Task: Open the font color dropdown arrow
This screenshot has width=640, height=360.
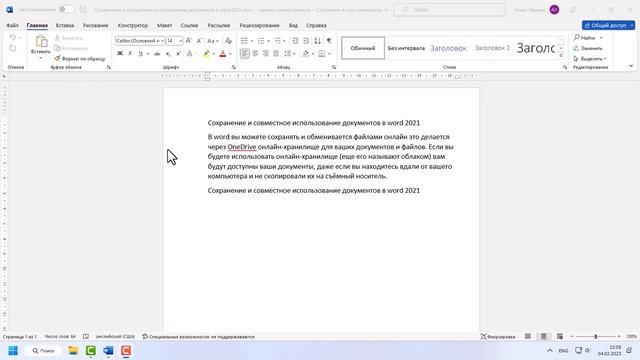Action: pos(230,54)
